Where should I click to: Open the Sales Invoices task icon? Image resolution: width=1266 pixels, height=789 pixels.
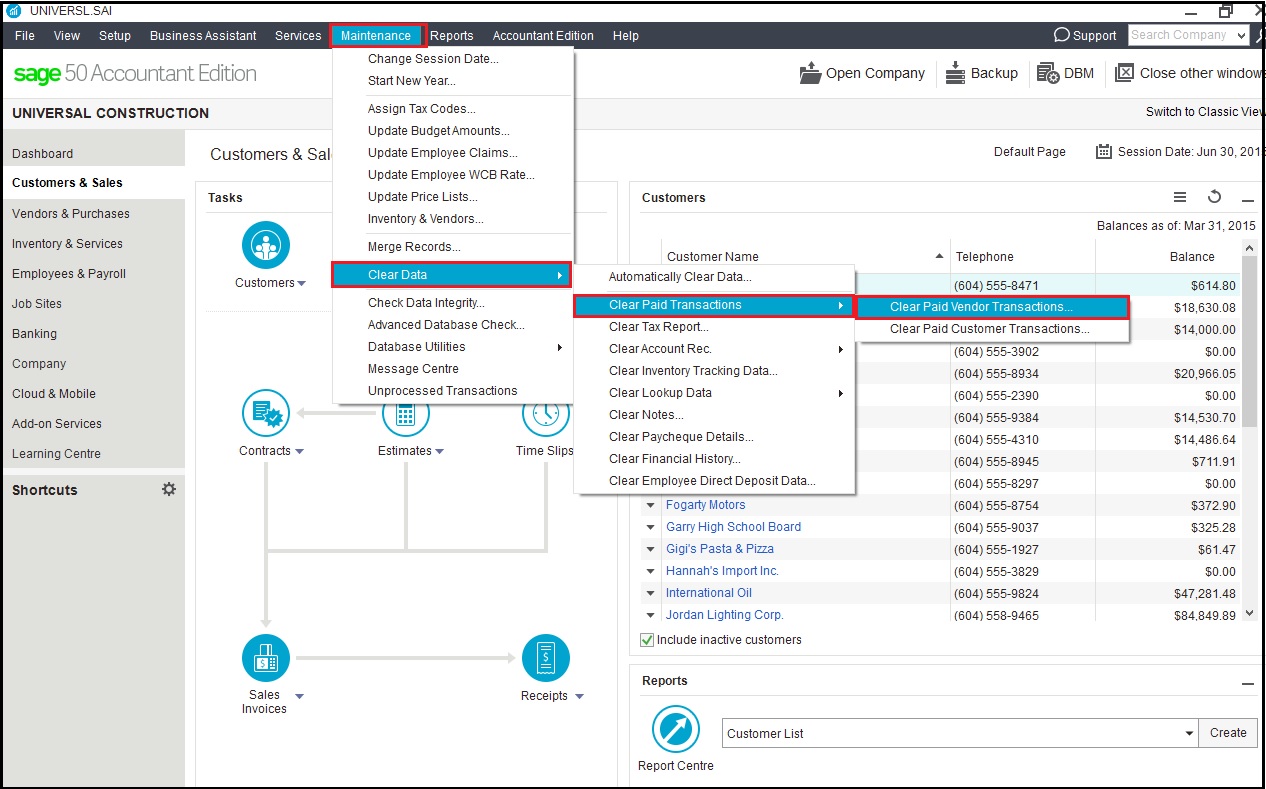(266, 658)
